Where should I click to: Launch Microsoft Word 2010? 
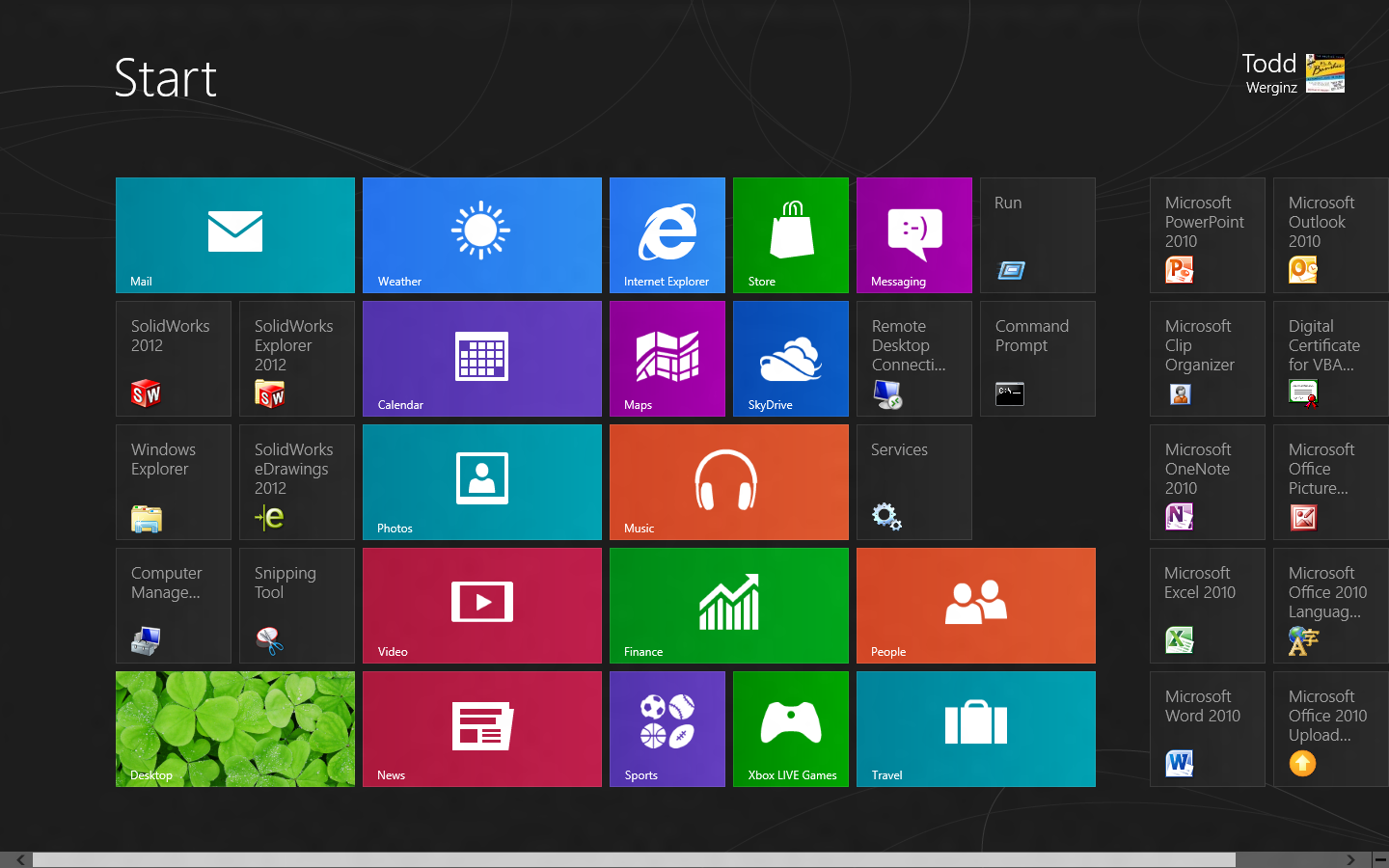point(1208,729)
